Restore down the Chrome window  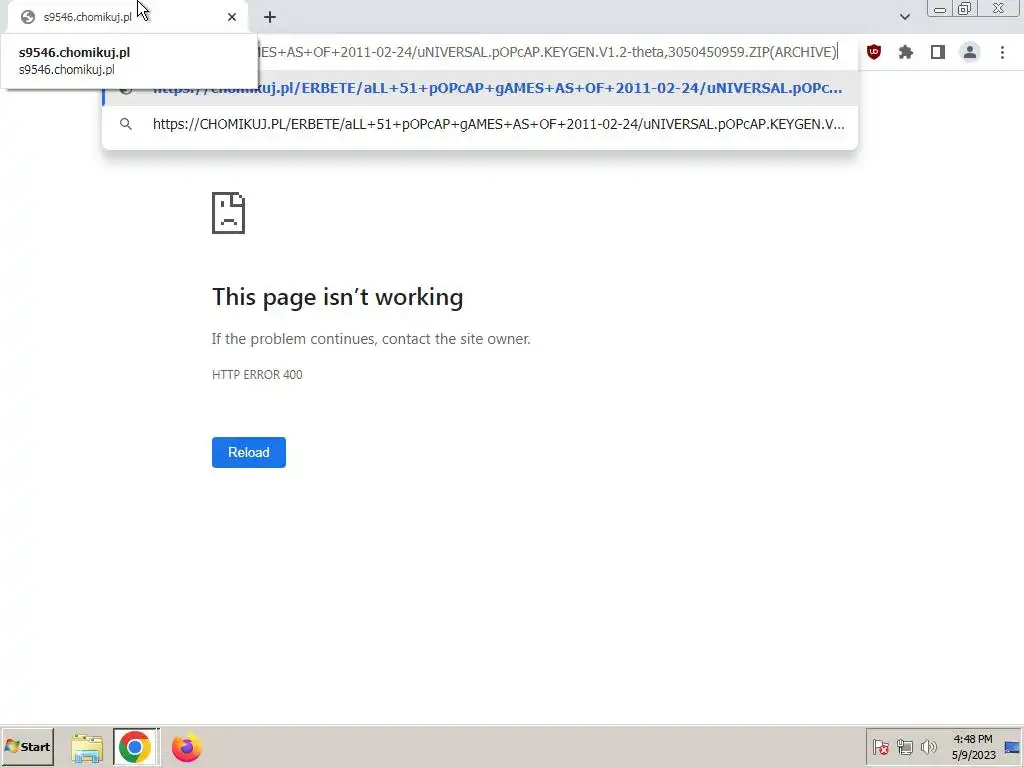coord(965,8)
